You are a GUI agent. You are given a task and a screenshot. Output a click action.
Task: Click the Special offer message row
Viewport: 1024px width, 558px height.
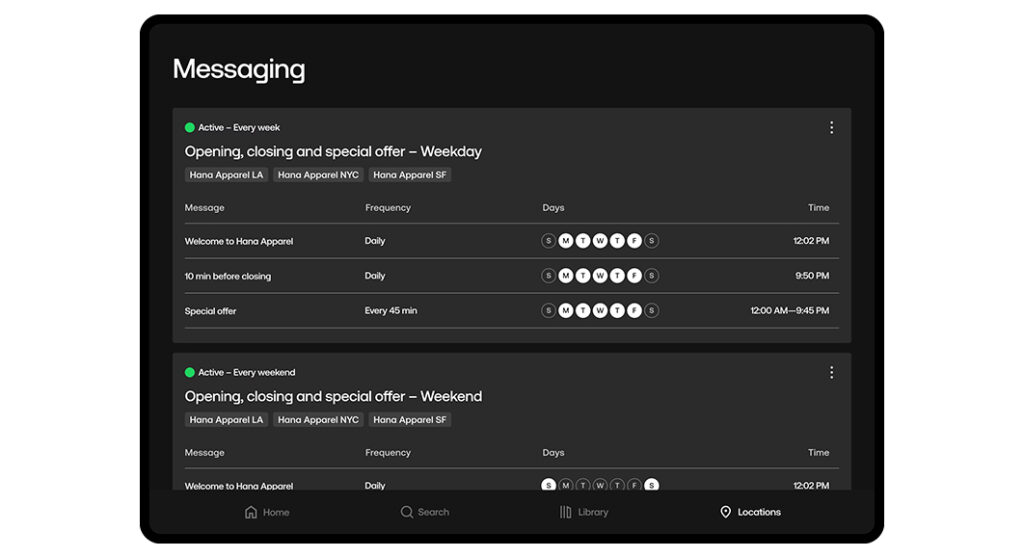coord(211,311)
